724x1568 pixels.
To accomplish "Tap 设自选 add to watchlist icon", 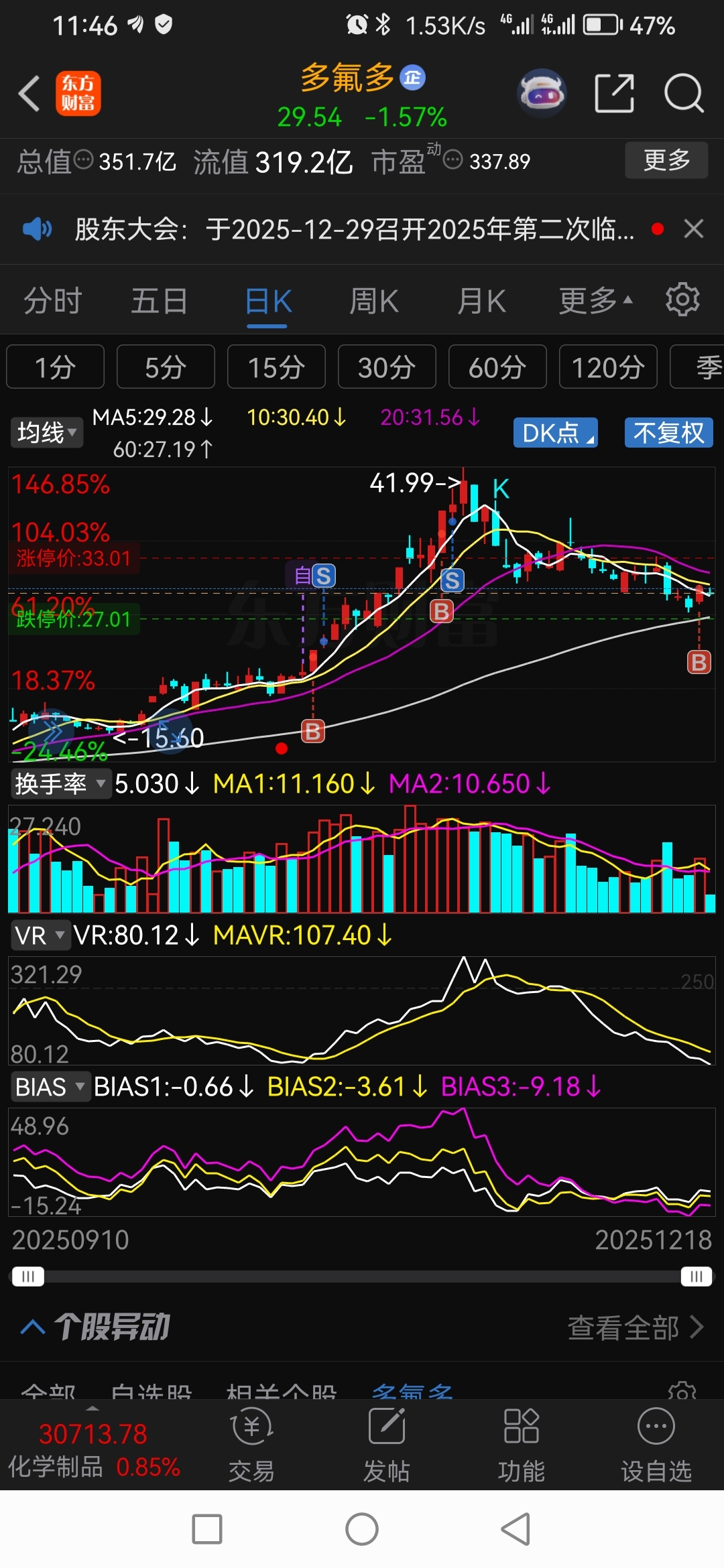I will (656, 1445).
